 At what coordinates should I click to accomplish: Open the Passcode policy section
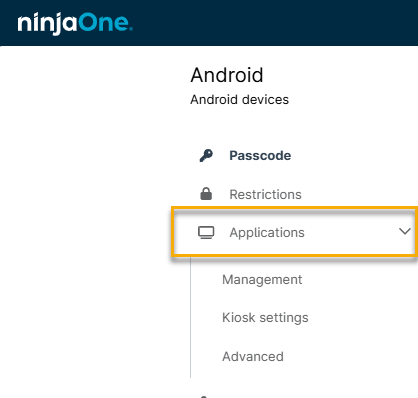tap(260, 156)
